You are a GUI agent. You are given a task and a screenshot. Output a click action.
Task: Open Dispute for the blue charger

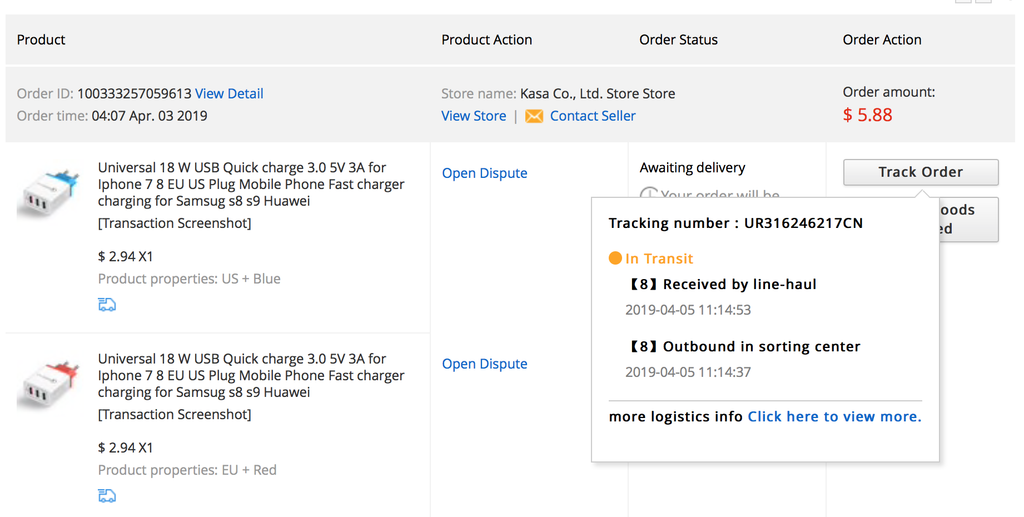coord(485,173)
